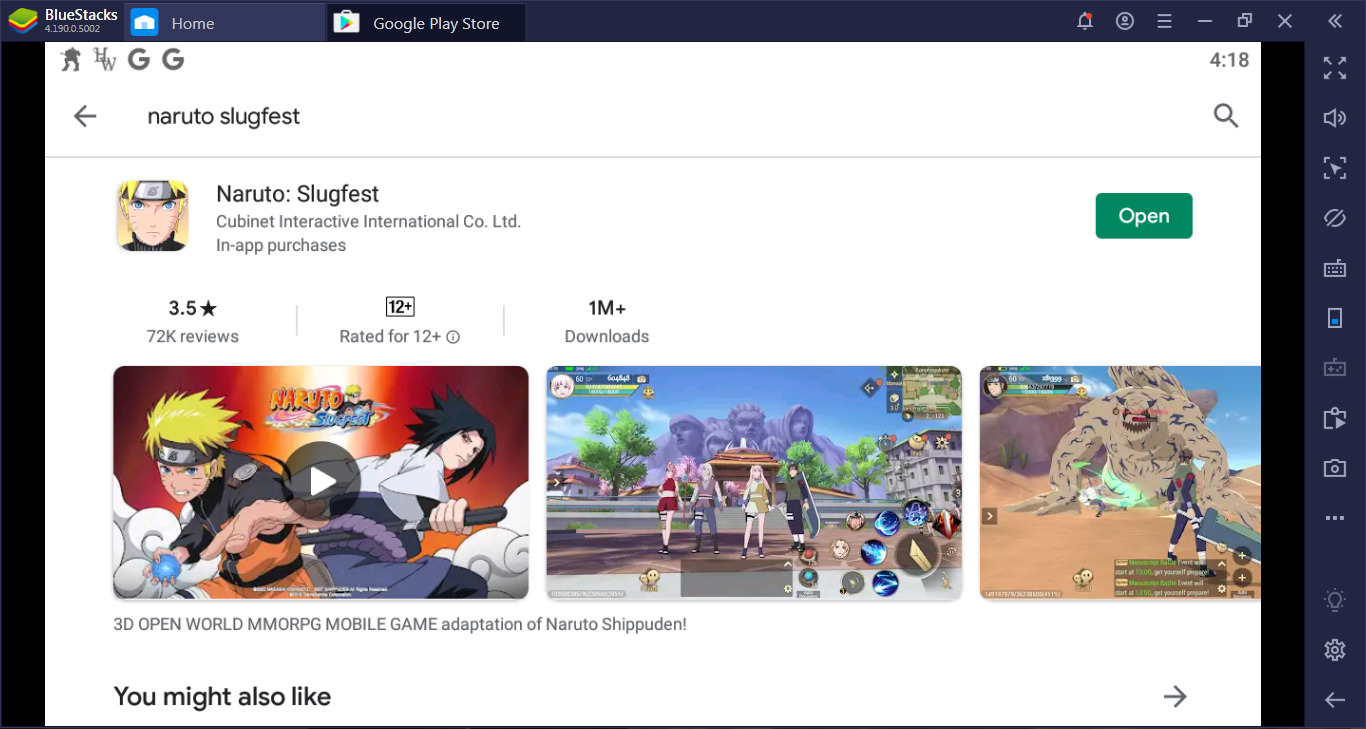The width and height of the screenshot is (1366, 729).
Task: Open the BlueStacks account profile icon
Action: (1125, 21)
